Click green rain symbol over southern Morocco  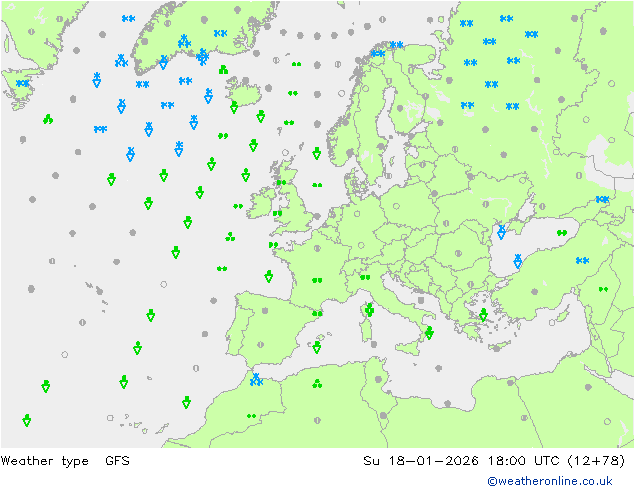point(251,416)
